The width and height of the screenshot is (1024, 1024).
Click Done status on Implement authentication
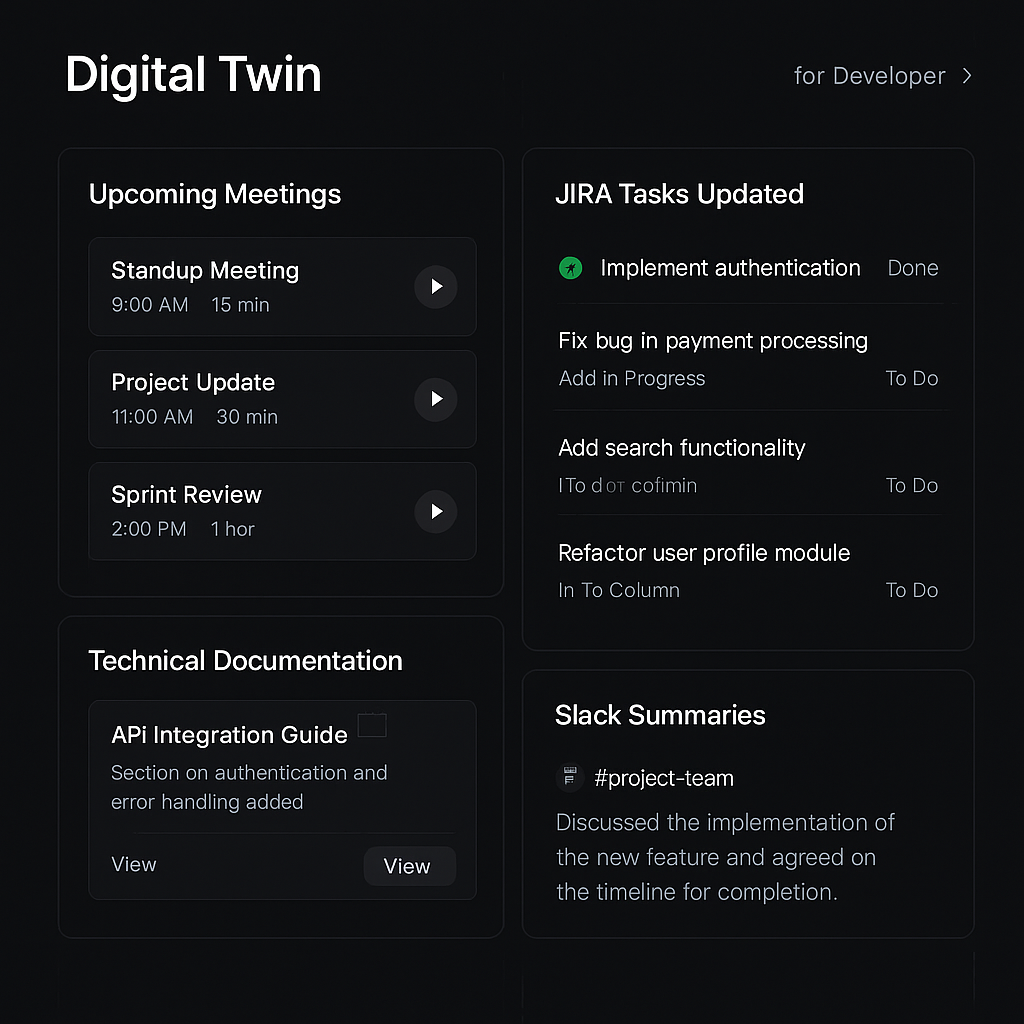click(912, 268)
